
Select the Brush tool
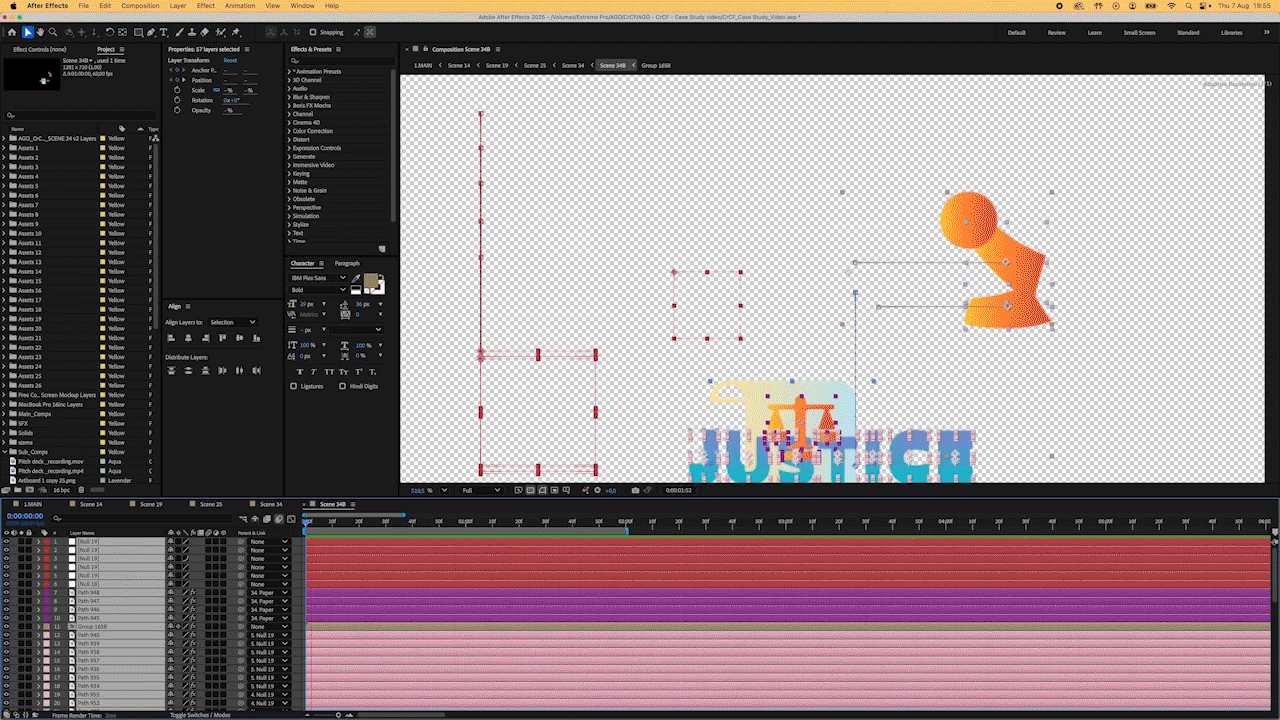coord(179,32)
